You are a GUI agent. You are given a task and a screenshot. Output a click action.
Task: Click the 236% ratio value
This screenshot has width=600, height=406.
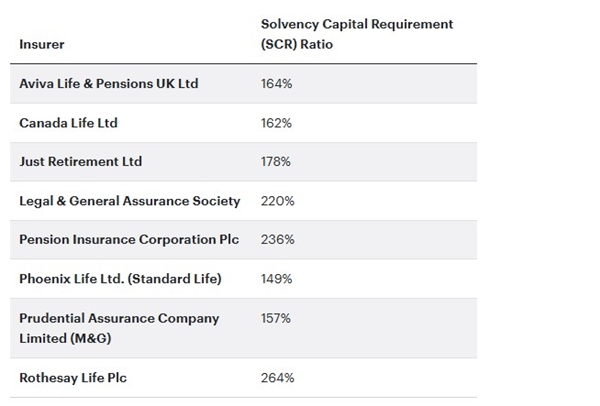point(276,240)
